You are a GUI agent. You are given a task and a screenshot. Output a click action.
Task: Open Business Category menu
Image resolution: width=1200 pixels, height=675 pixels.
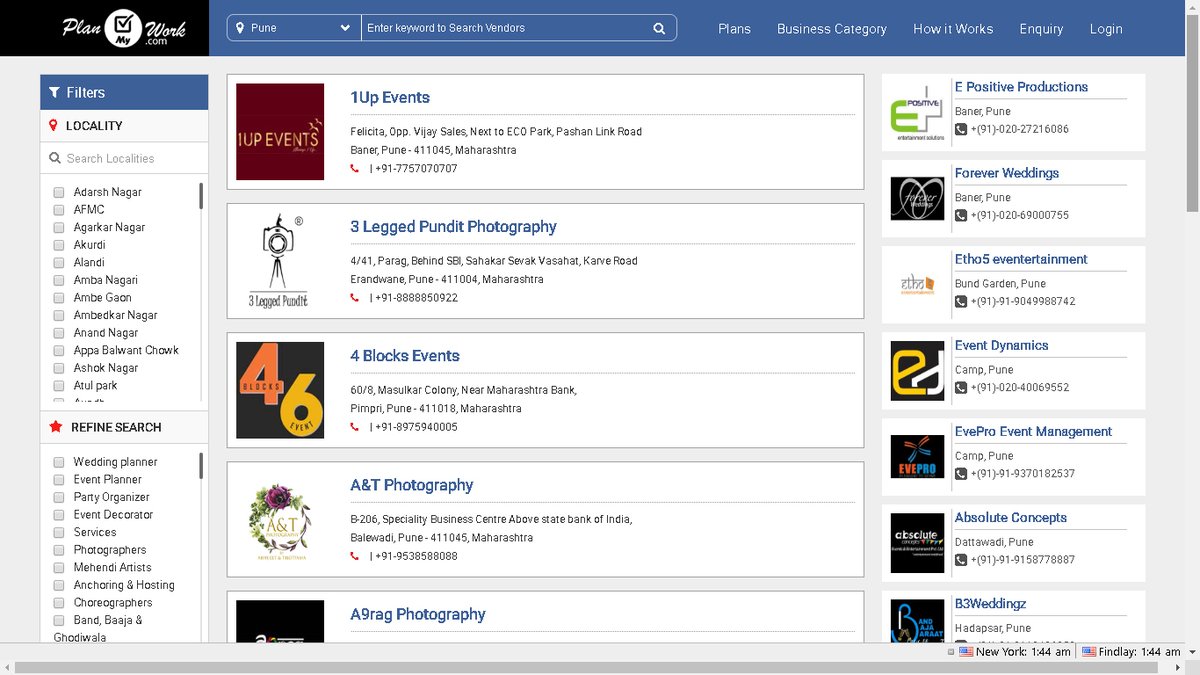pyautogui.click(x=832, y=29)
